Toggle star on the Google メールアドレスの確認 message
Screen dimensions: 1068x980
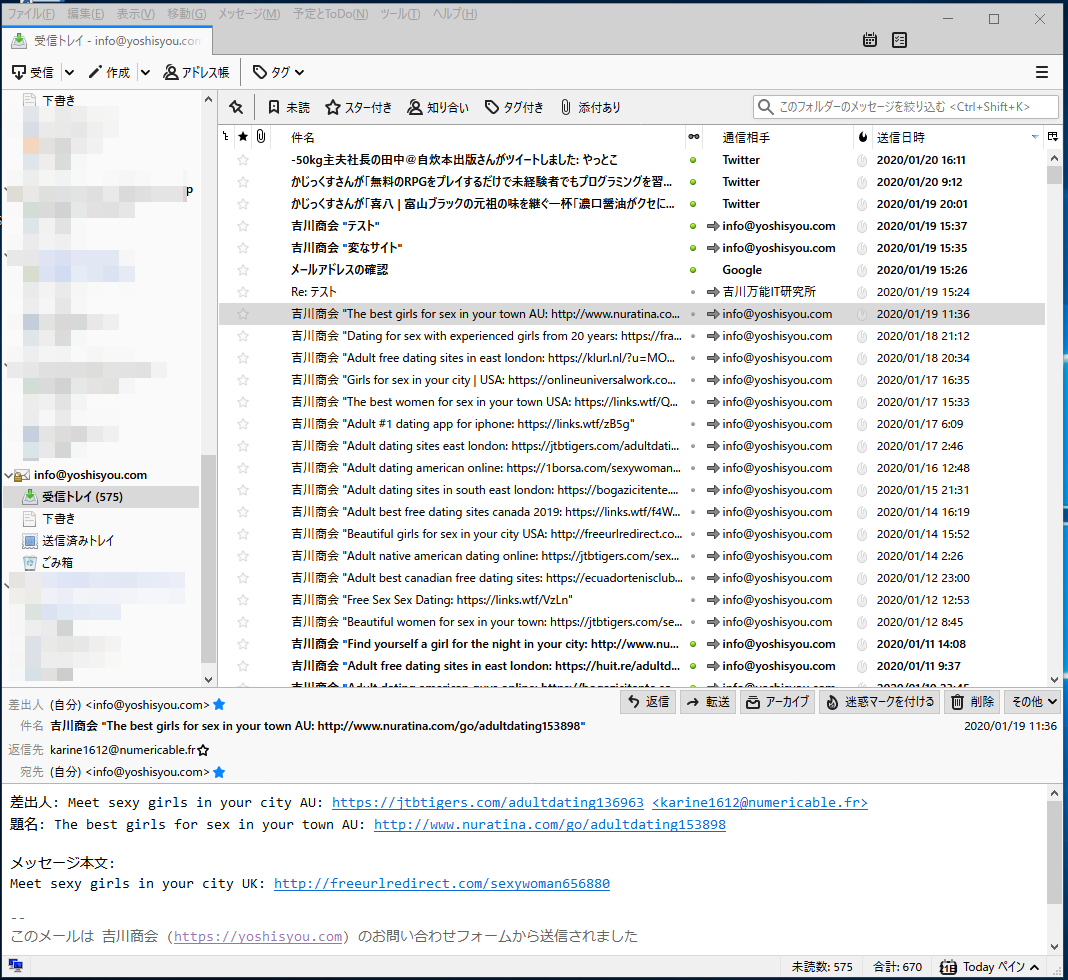[242, 270]
